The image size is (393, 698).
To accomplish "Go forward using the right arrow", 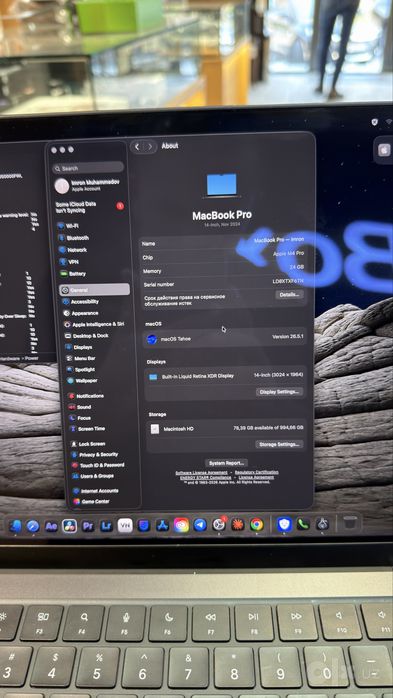I will pos(150,146).
